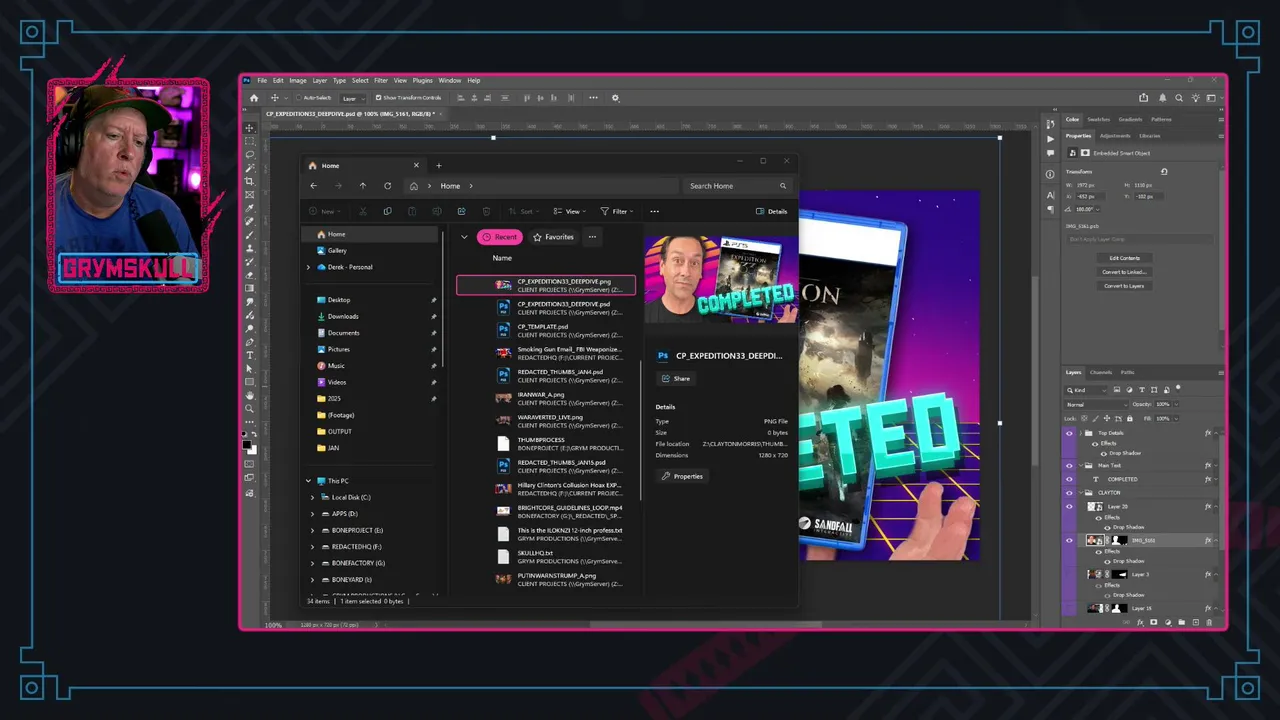The image size is (1280, 720).
Task: Open the layer blend mode Normal dropdown
Action: (x=1094, y=404)
